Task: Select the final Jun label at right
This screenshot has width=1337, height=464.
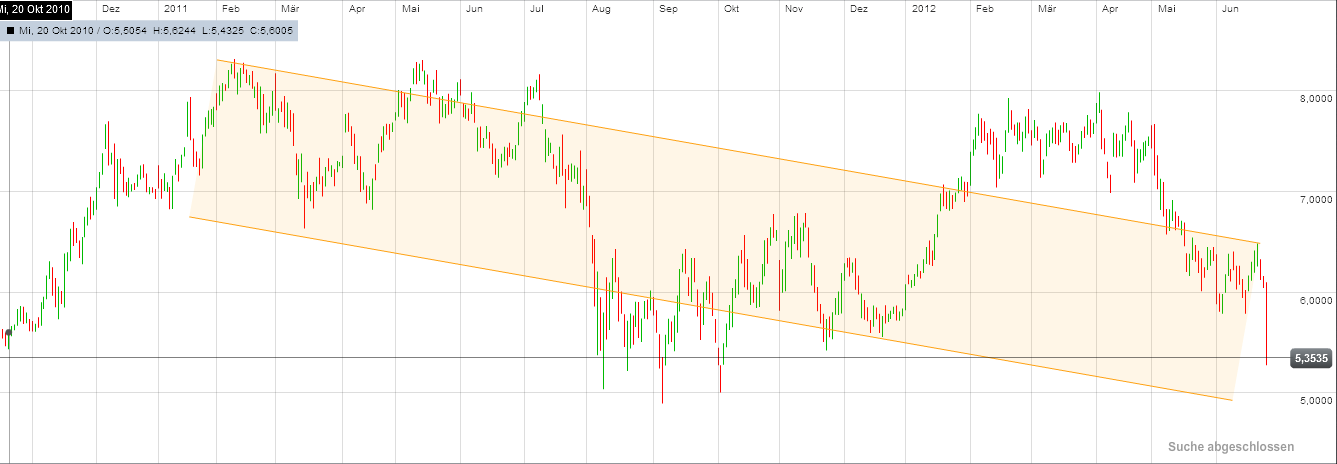Action: point(1231,8)
